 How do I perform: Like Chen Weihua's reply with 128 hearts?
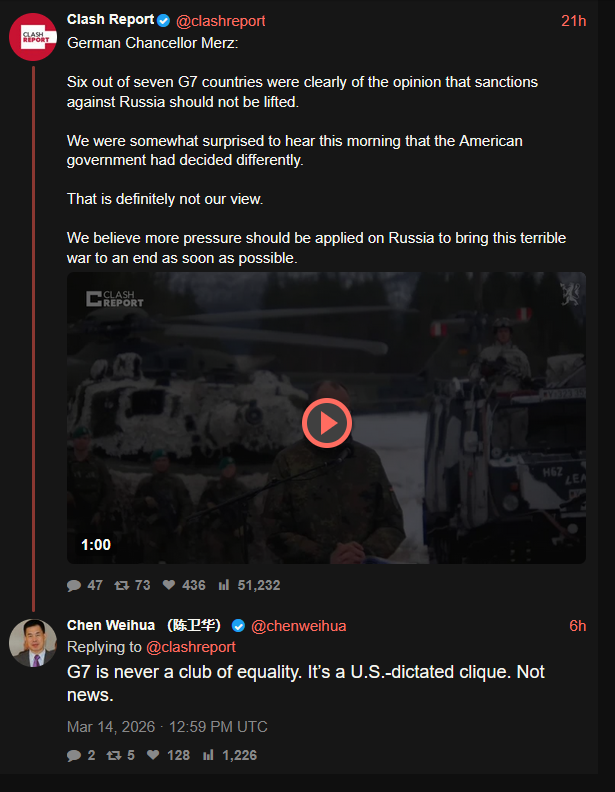tap(153, 755)
